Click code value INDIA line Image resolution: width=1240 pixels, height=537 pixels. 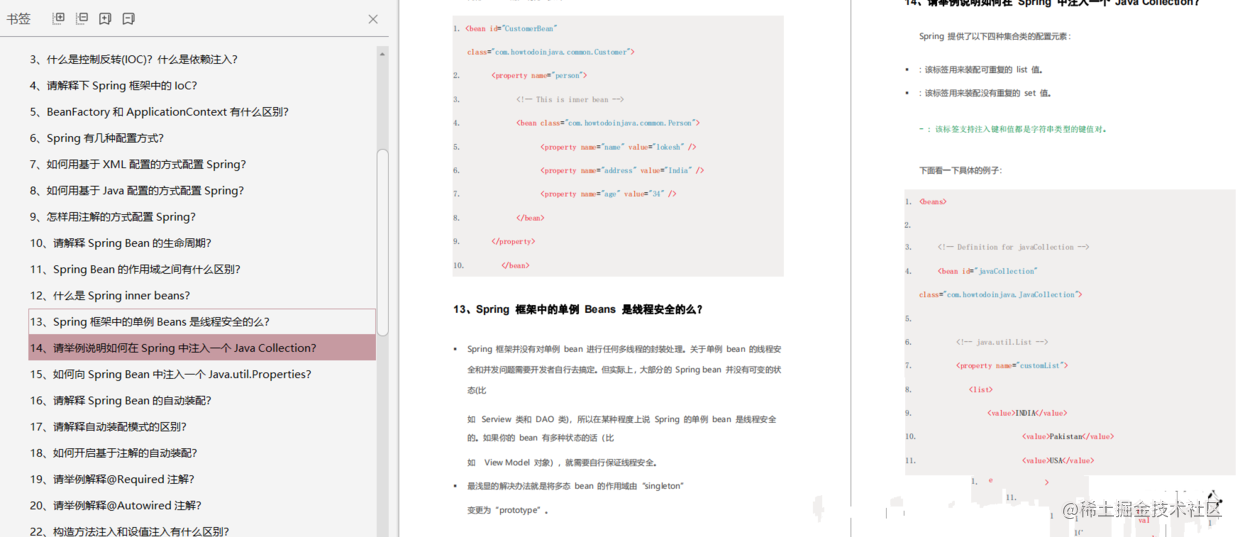[1027, 412]
